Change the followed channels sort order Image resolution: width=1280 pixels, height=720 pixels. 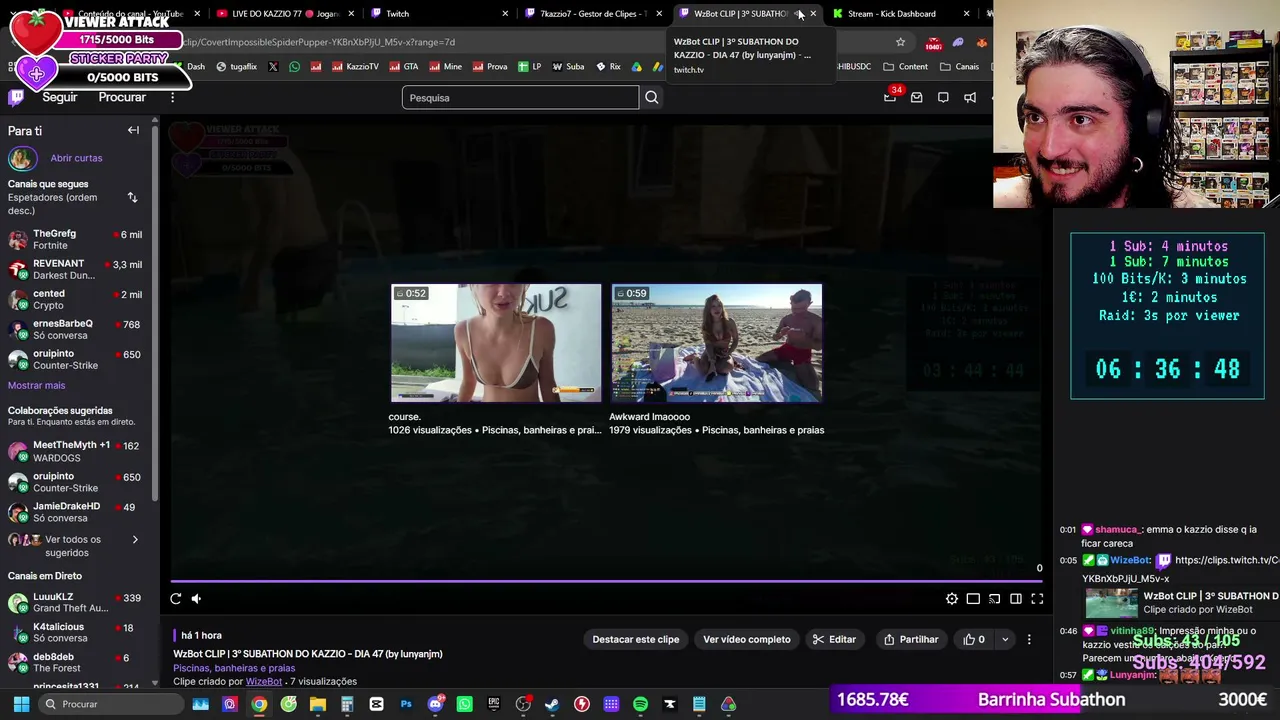132,197
